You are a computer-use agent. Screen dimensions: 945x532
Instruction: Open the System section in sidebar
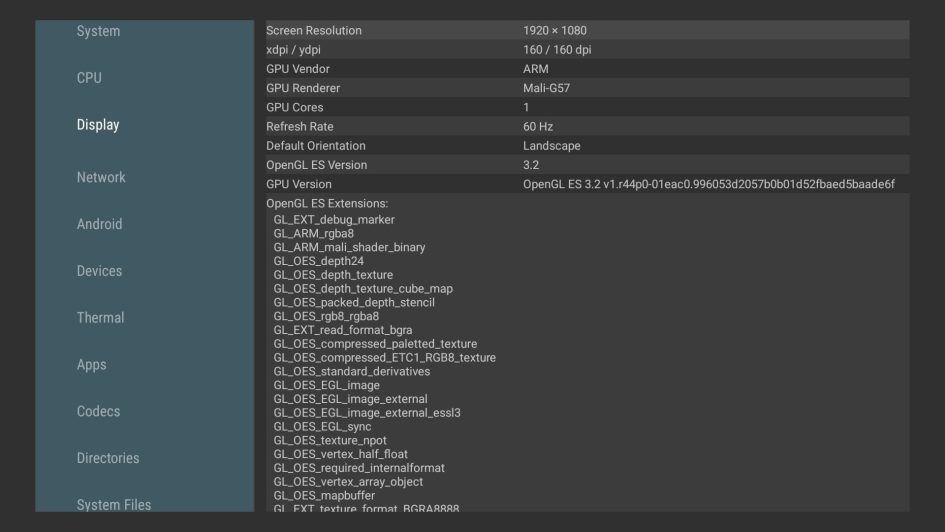(98, 31)
